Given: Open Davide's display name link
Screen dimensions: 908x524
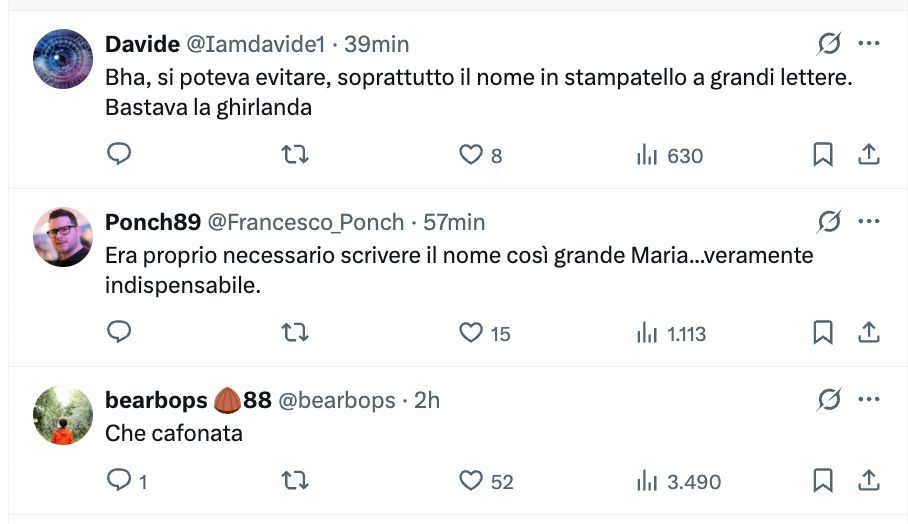Looking at the screenshot, I should click(142, 44).
